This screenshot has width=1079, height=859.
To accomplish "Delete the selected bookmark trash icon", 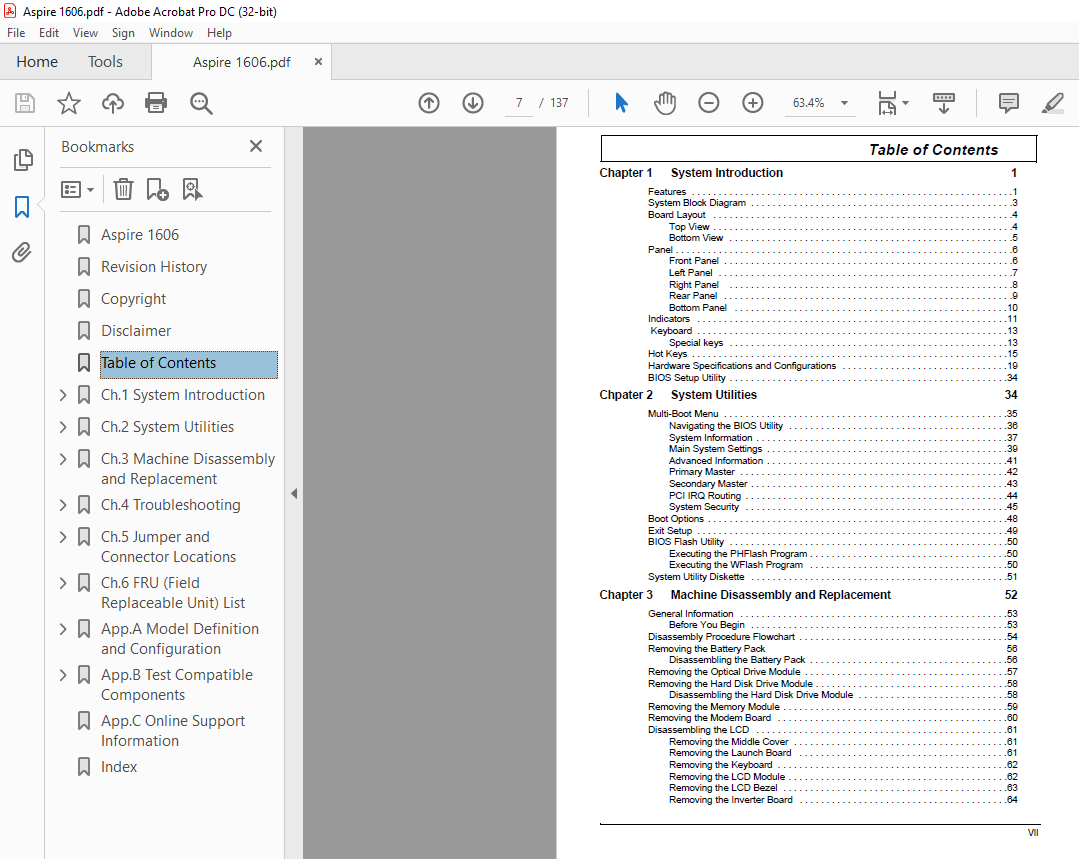I will click(123, 189).
